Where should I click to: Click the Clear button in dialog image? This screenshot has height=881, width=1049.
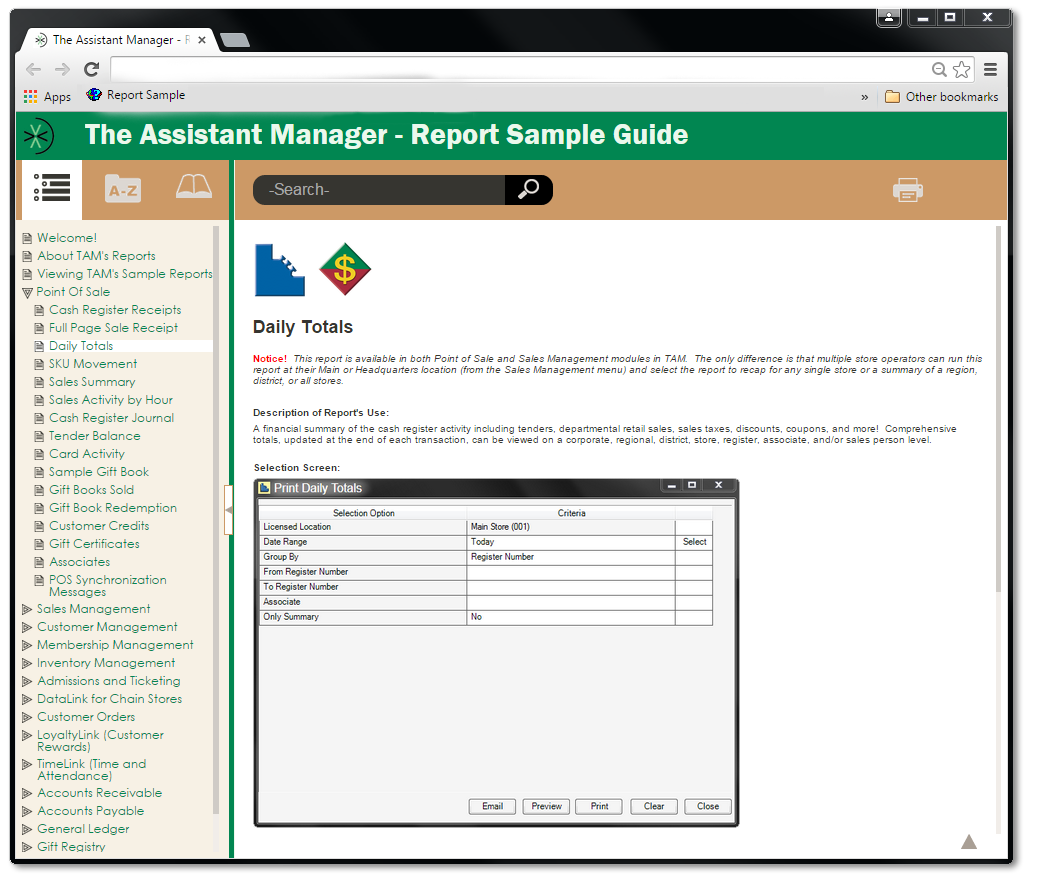click(654, 807)
